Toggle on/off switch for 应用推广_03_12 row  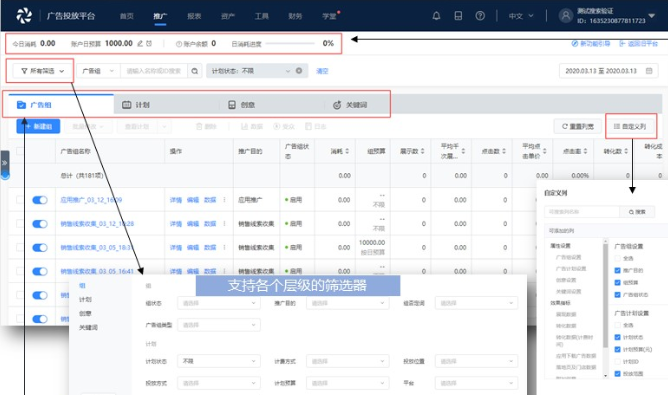40,200
